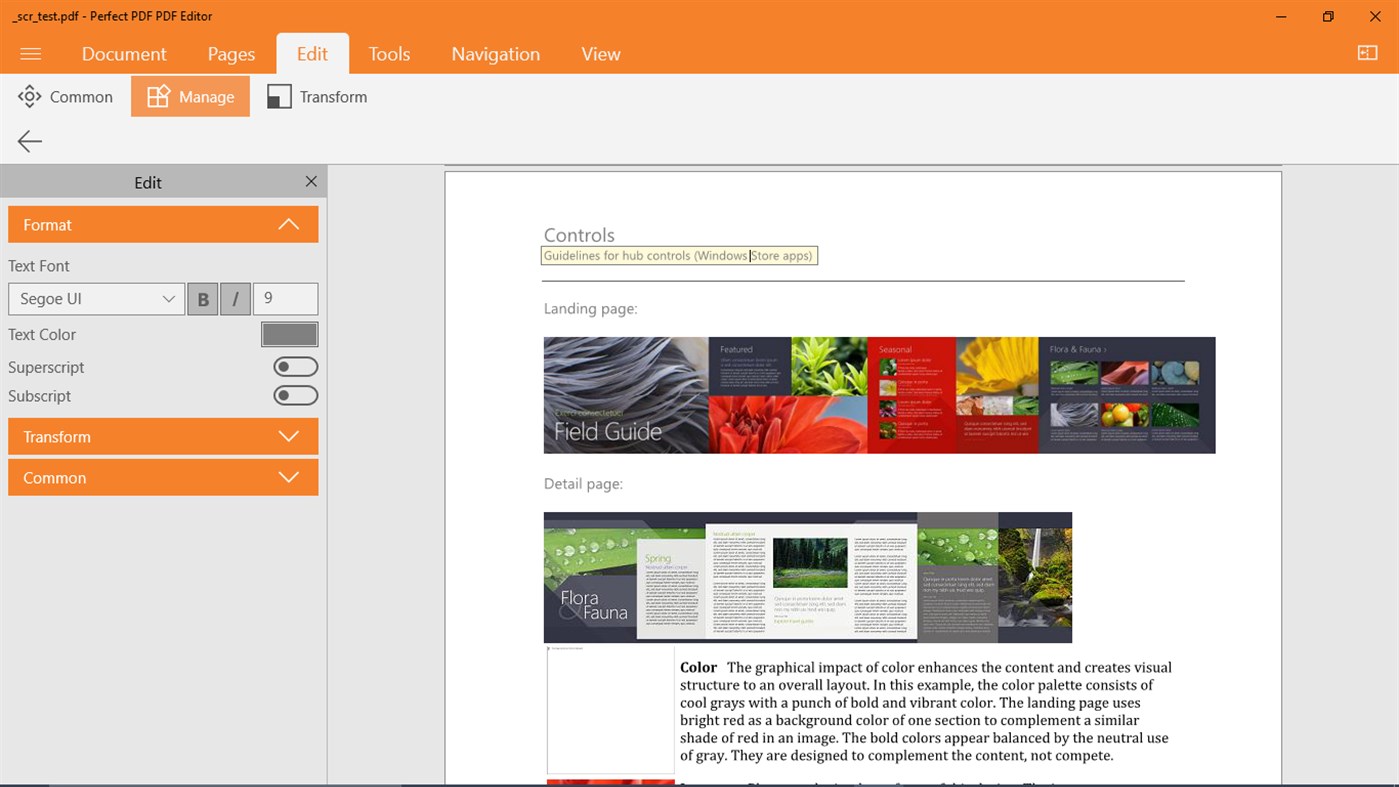The image size is (1399, 787).
Task: Open the Navigation menu
Action: tap(495, 54)
